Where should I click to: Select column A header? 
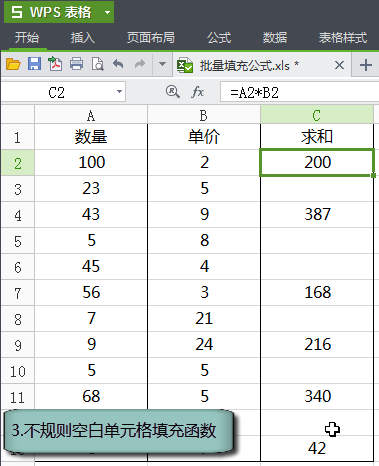pyautogui.click(x=91, y=115)
